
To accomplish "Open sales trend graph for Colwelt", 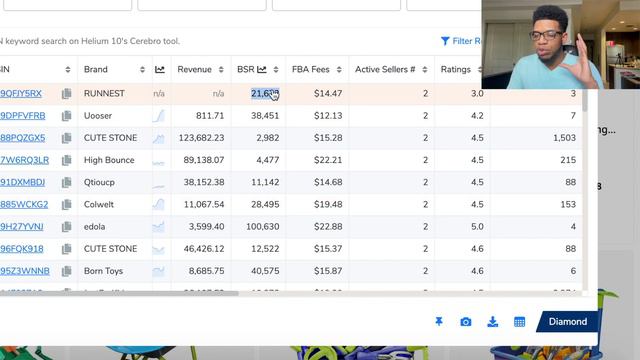I will [159, 204].
